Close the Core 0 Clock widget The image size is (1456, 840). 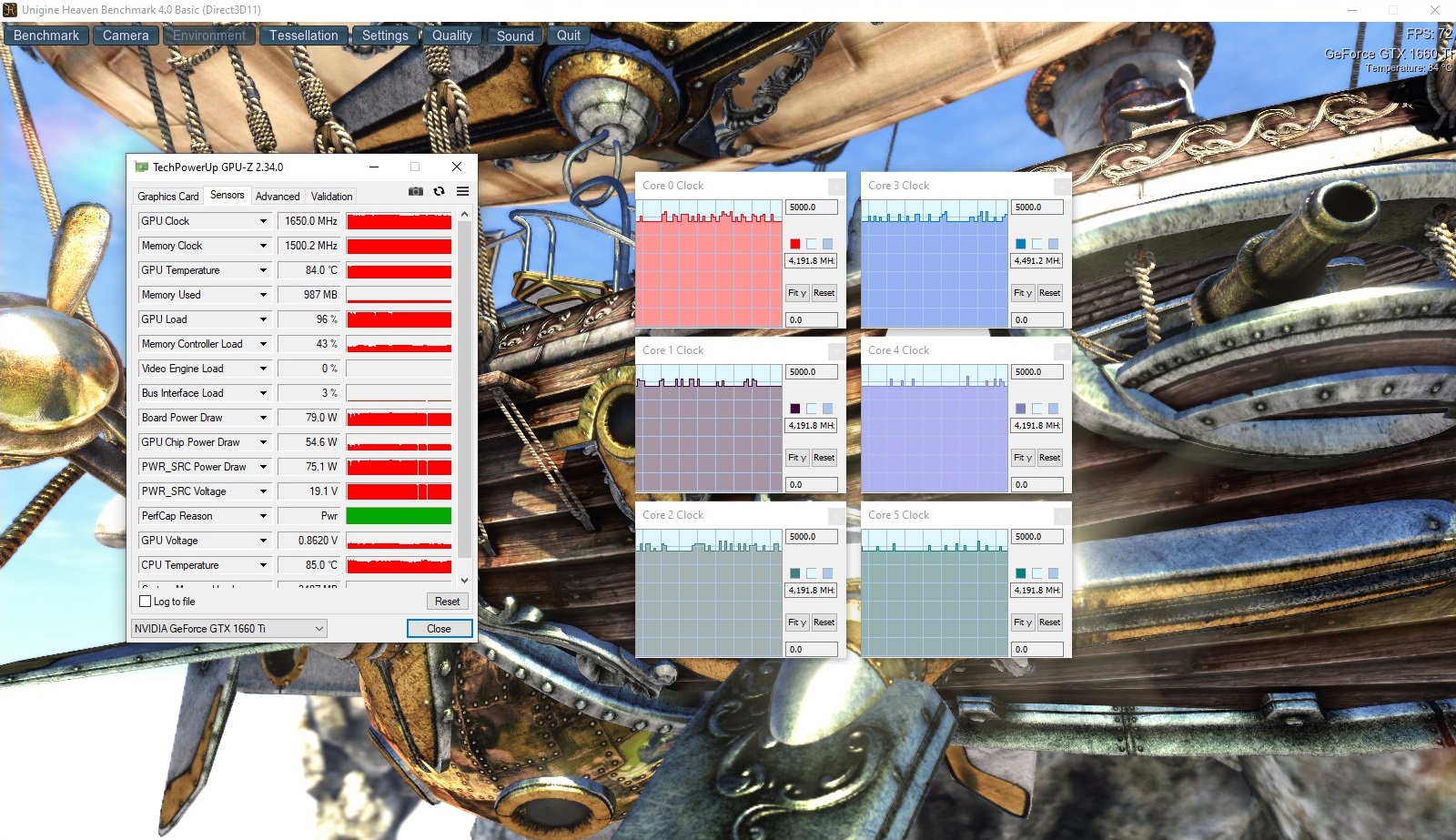[x=835, y=186]
